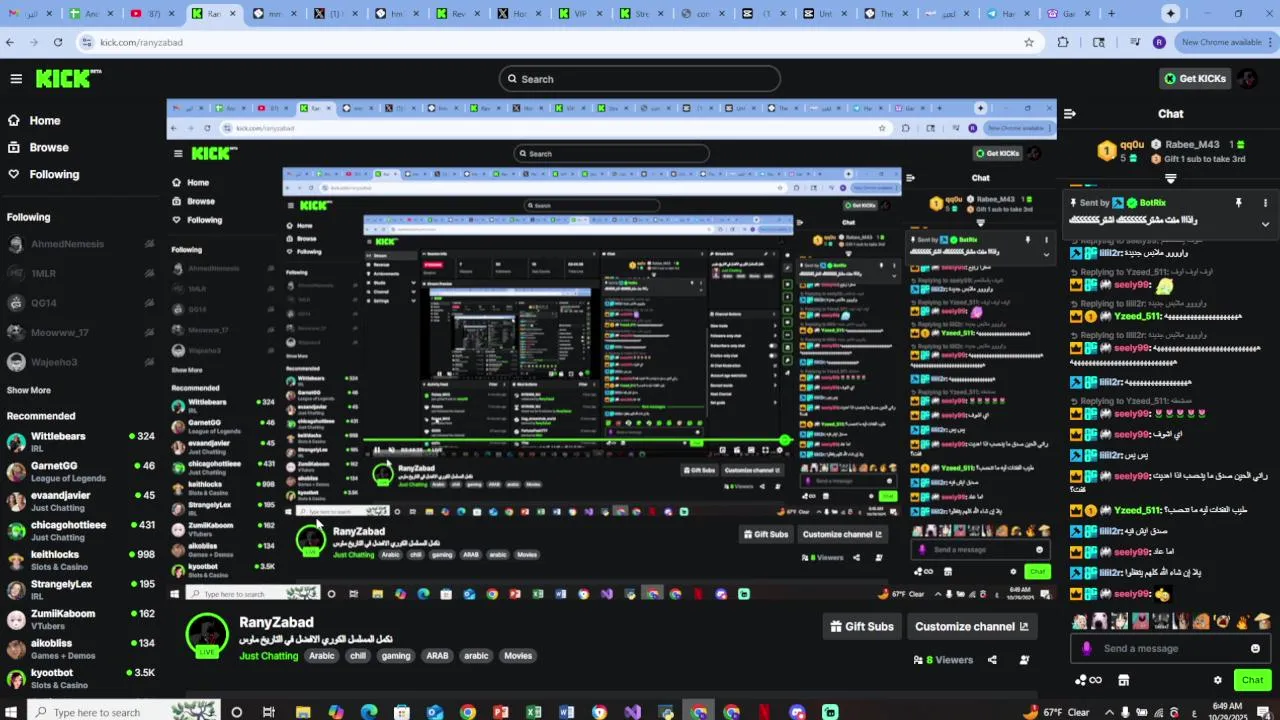Open a new Chrome tab
1280x720 pixels.
pyautogui.click(x=1110, y=14)
